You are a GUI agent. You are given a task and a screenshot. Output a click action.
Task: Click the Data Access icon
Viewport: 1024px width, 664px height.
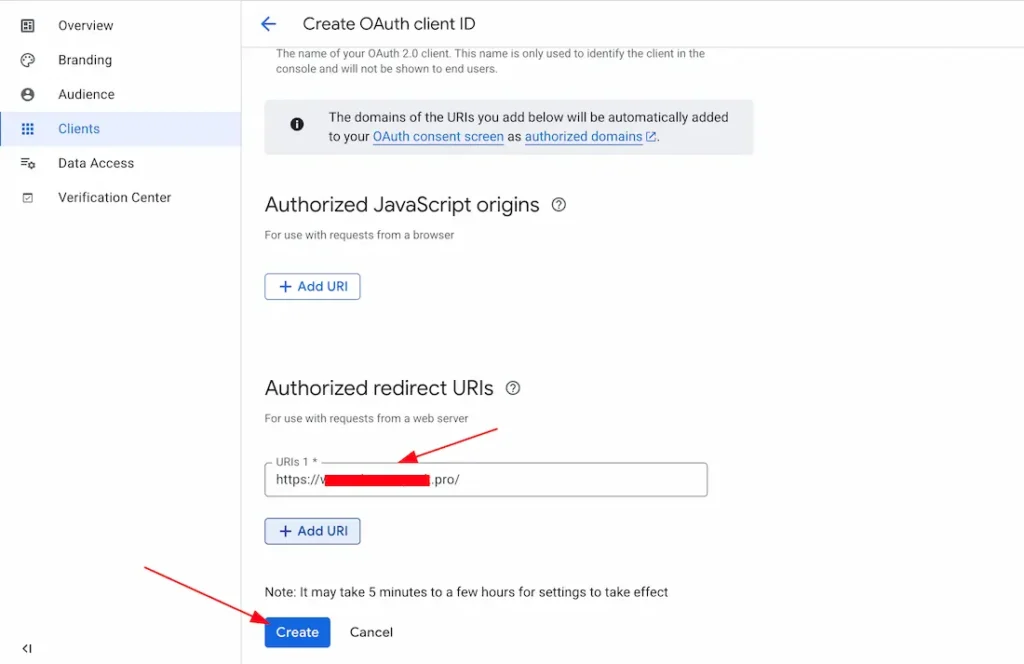pos(28,163)
